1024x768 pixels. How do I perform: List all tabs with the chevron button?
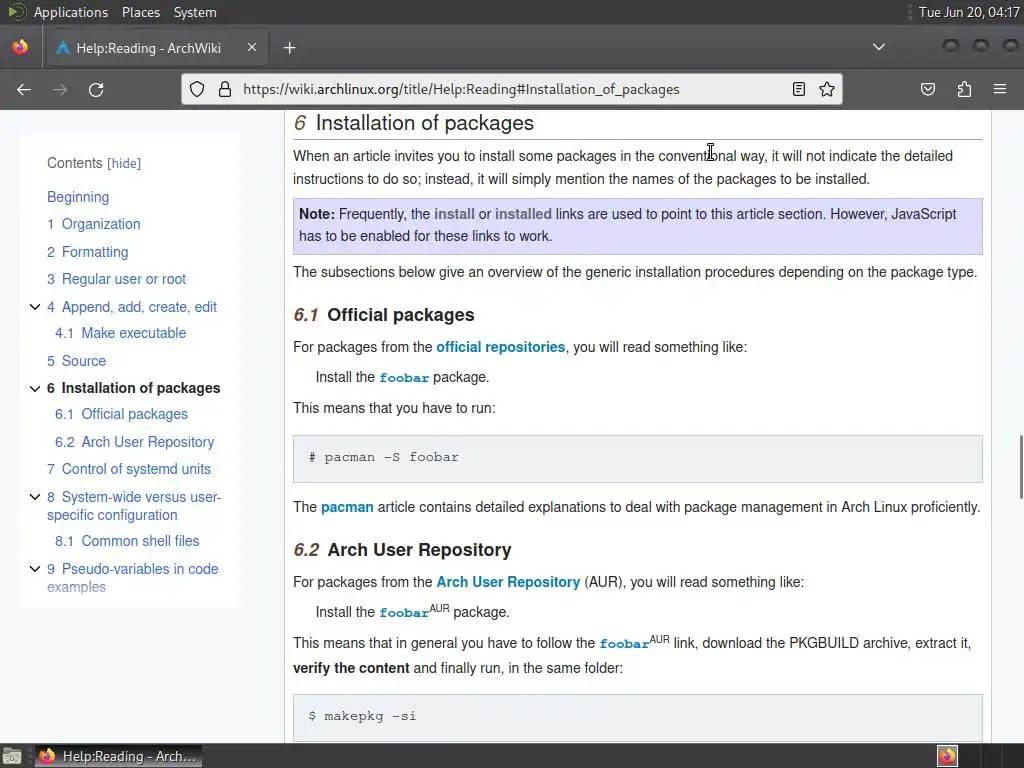(x=879, y=47)
